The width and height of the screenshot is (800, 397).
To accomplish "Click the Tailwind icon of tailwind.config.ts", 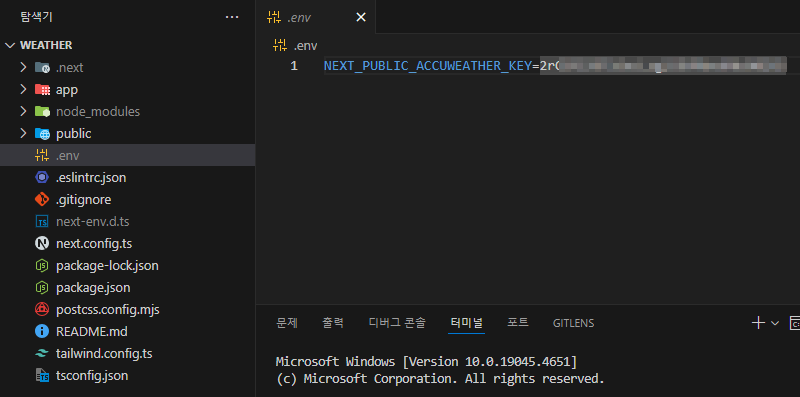I will pos(42,353).
